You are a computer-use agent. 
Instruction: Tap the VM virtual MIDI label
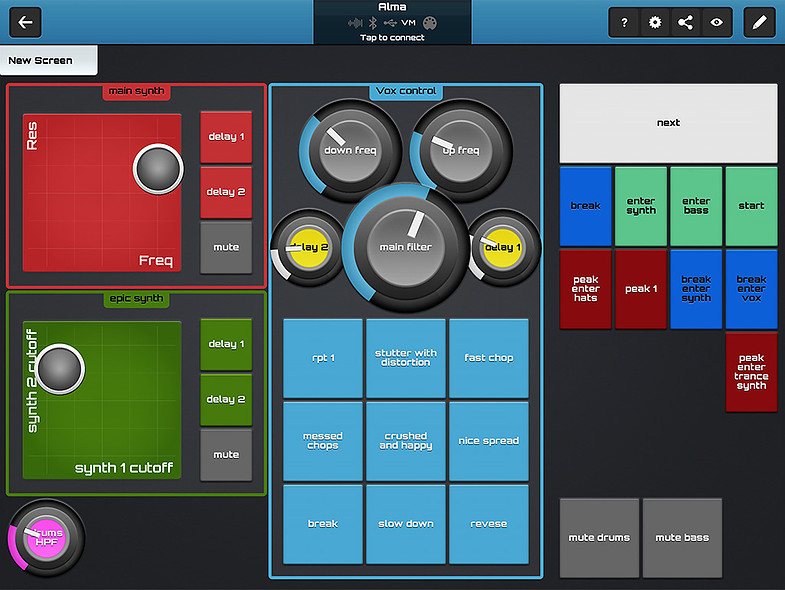[409, 23]
